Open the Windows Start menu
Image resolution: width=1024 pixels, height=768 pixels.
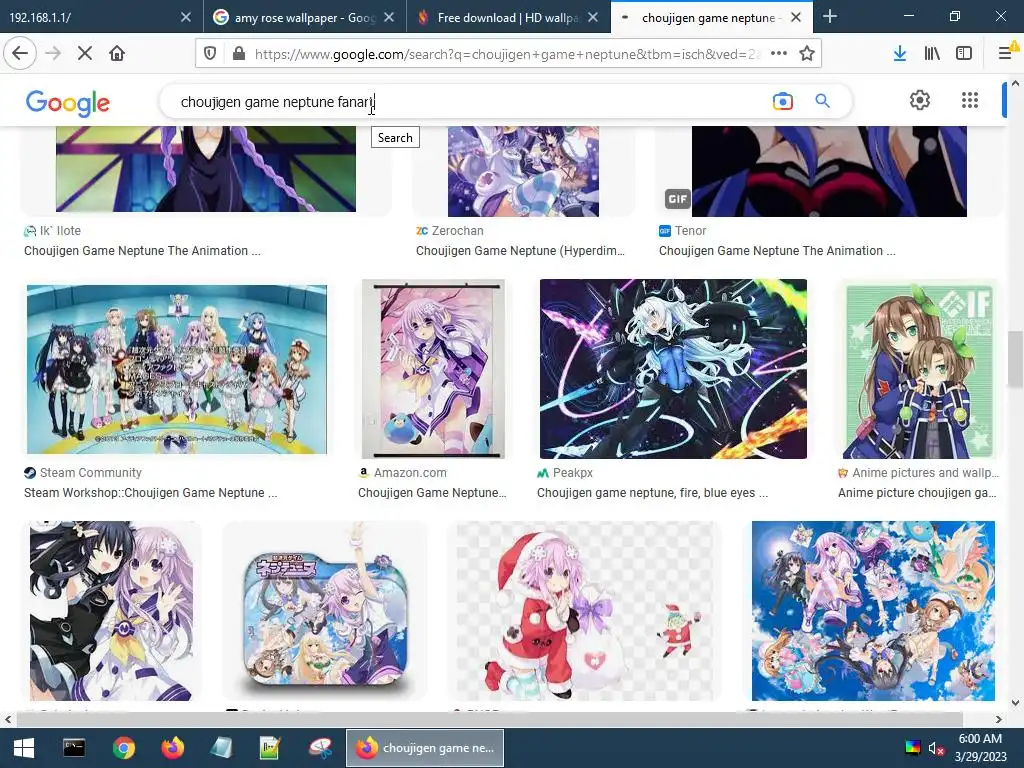coord(24,748)
